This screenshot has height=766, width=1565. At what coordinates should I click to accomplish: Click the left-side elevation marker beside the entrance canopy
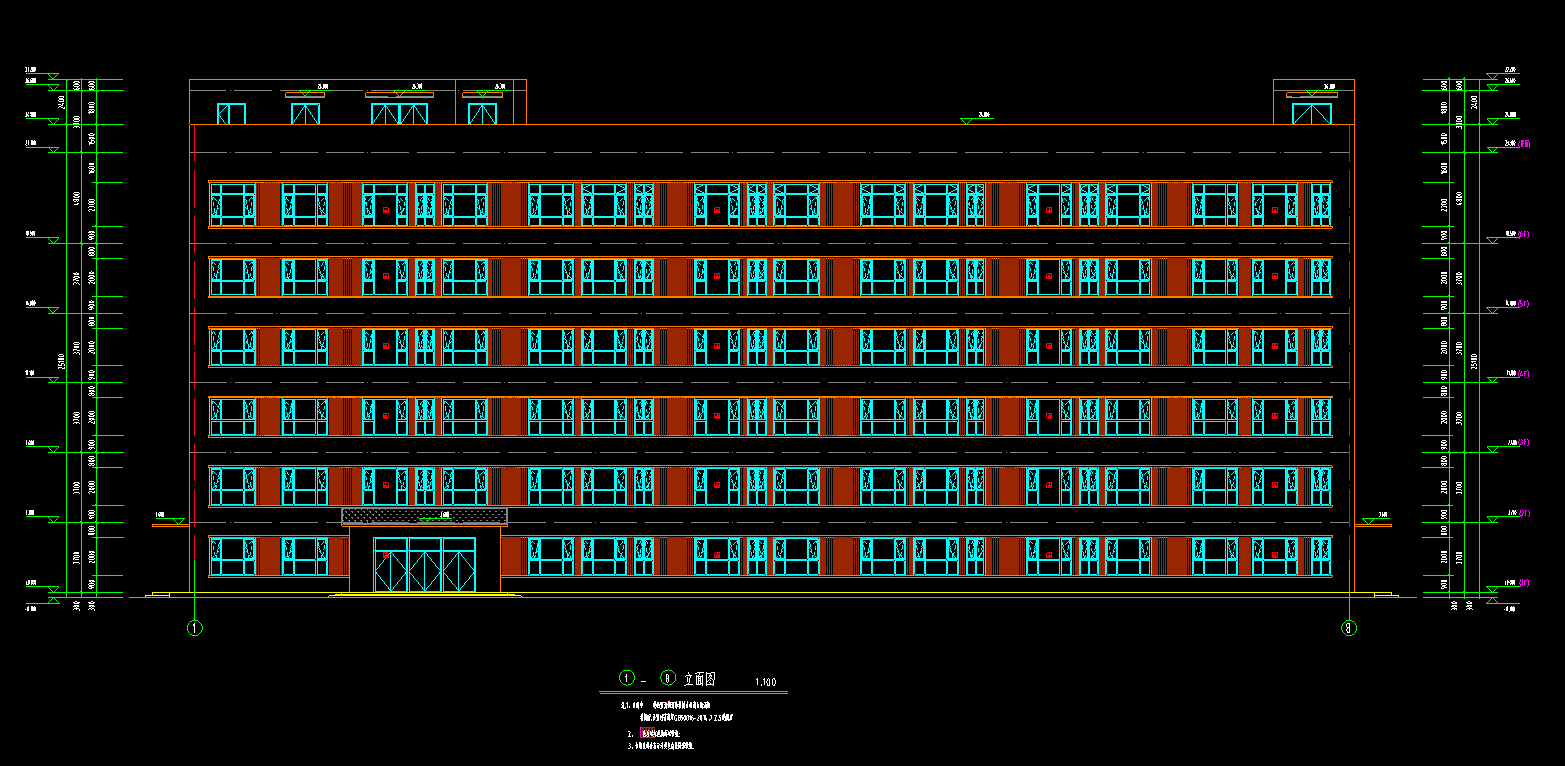click(x=177, y=519)
